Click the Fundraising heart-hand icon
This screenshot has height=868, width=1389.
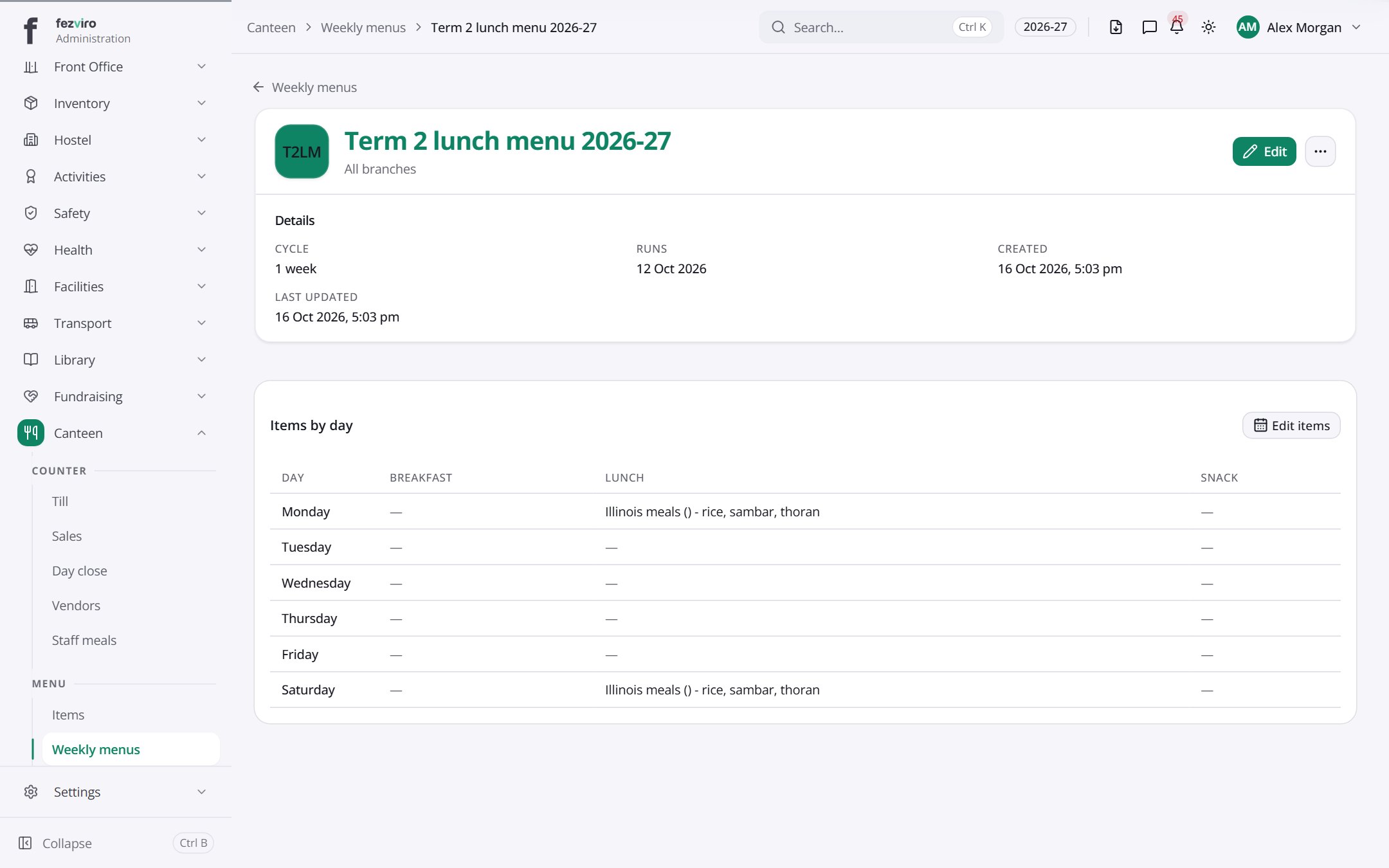click(31, 397)
